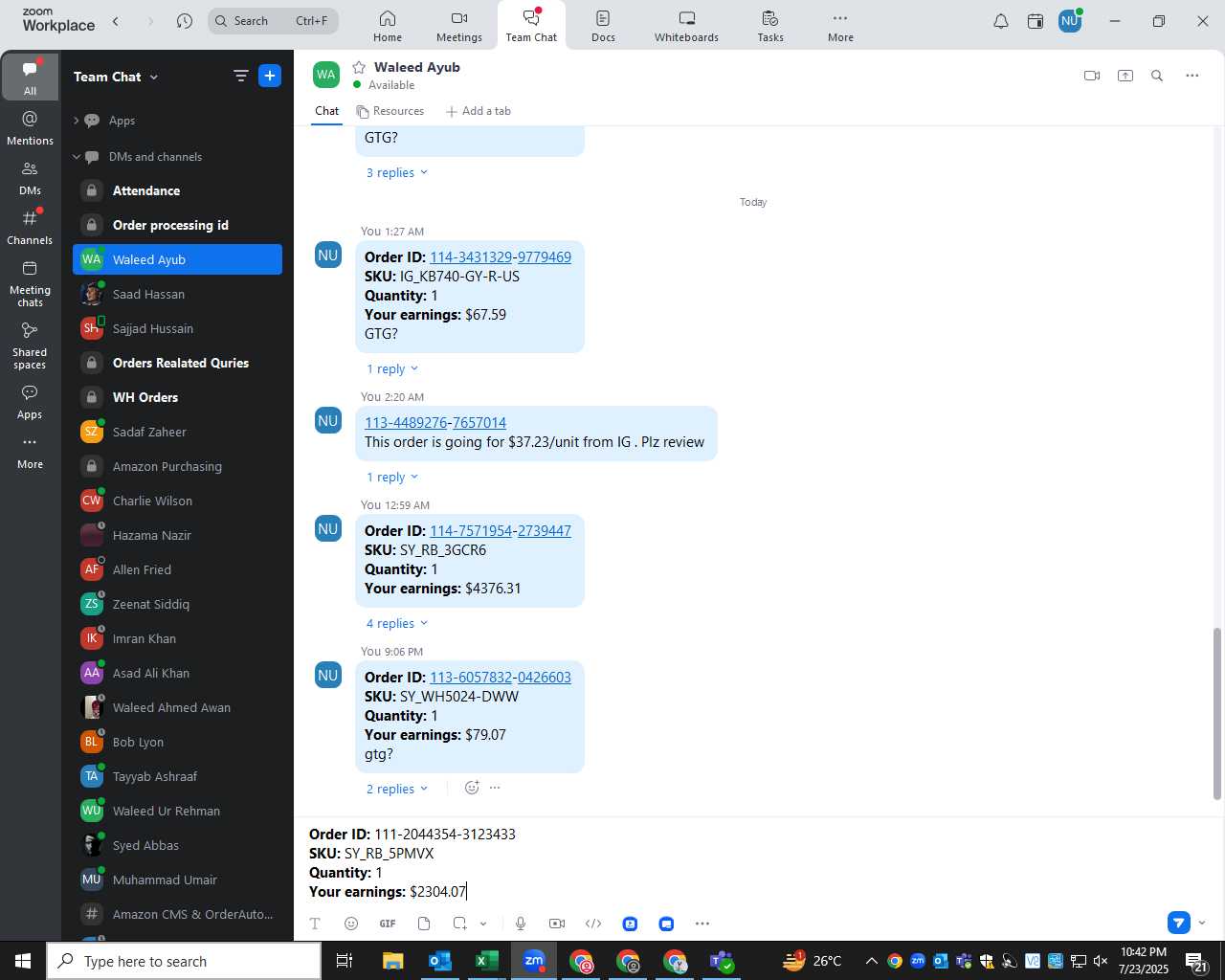
Task: Open the calendar icon next to profile
Action: tap(1036, 21)
